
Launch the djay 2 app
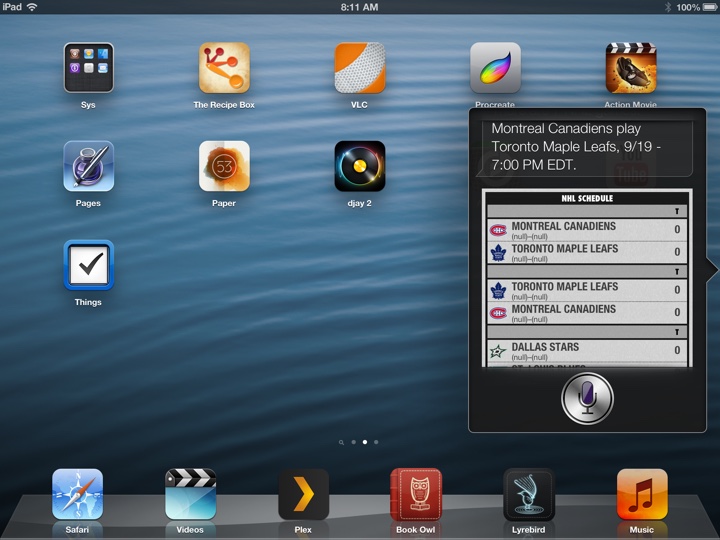pyautogui.click(x=360, y=166)
